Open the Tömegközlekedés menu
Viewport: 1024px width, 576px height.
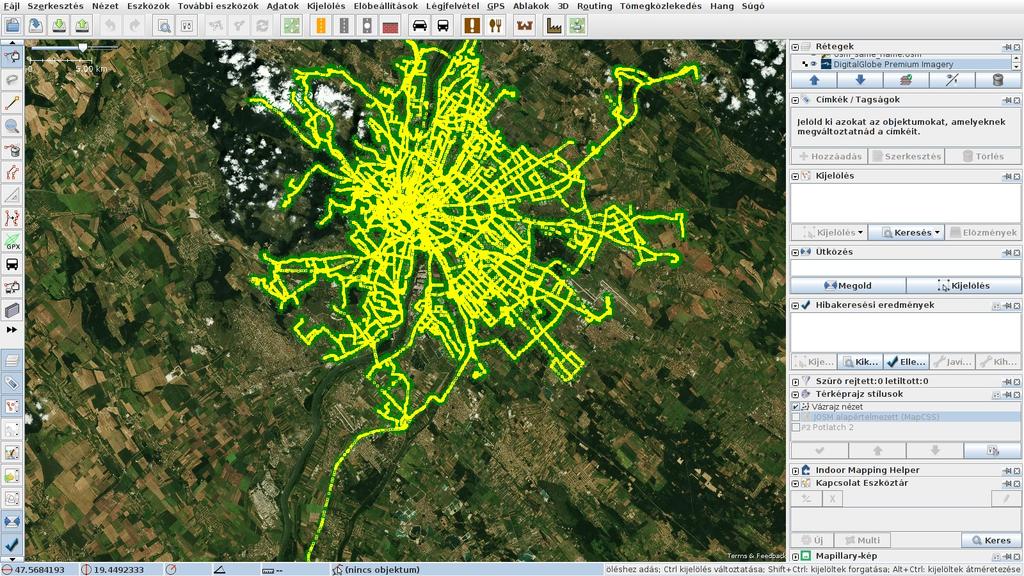661,6
